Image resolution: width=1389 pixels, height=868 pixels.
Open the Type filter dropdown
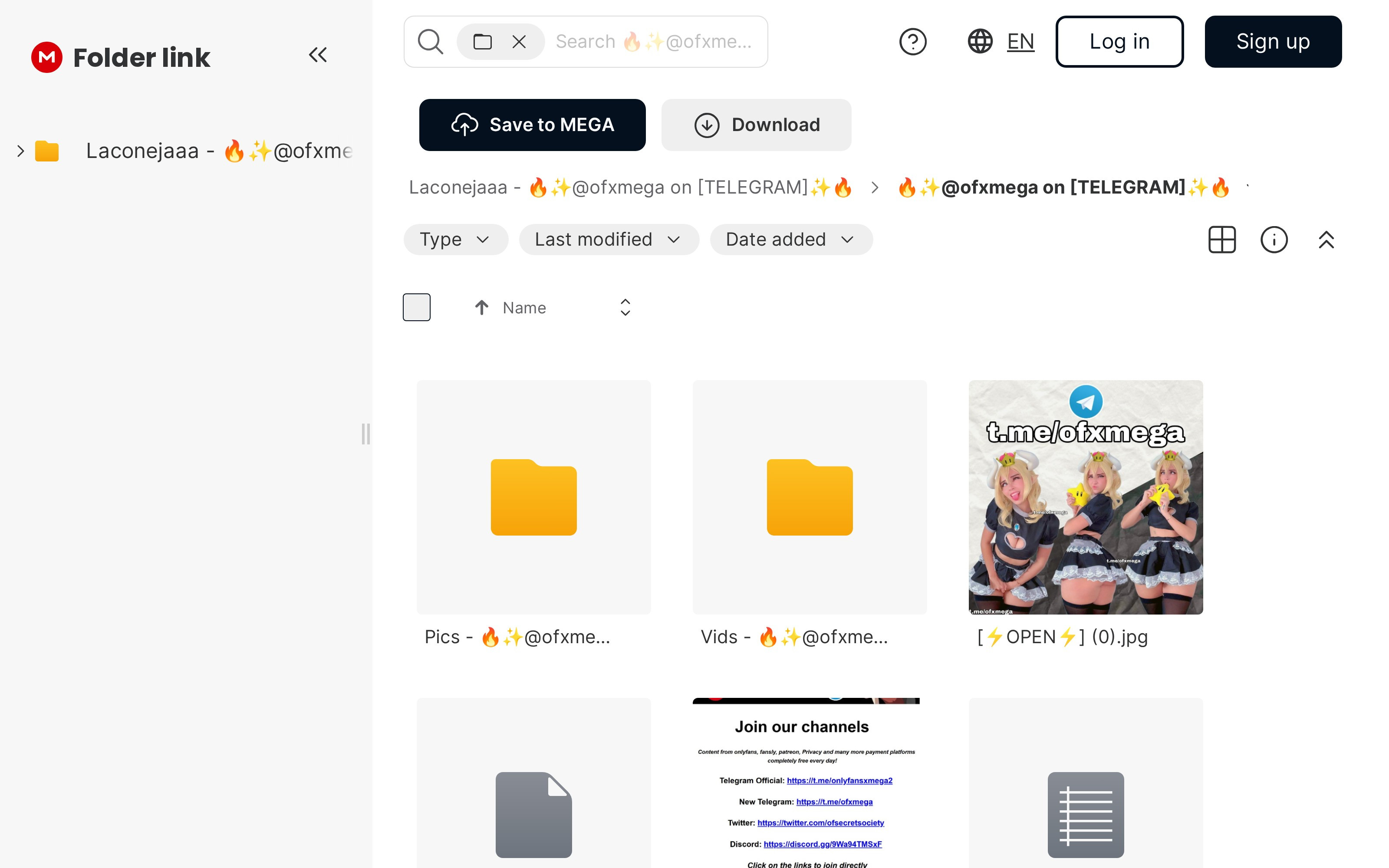456,240
